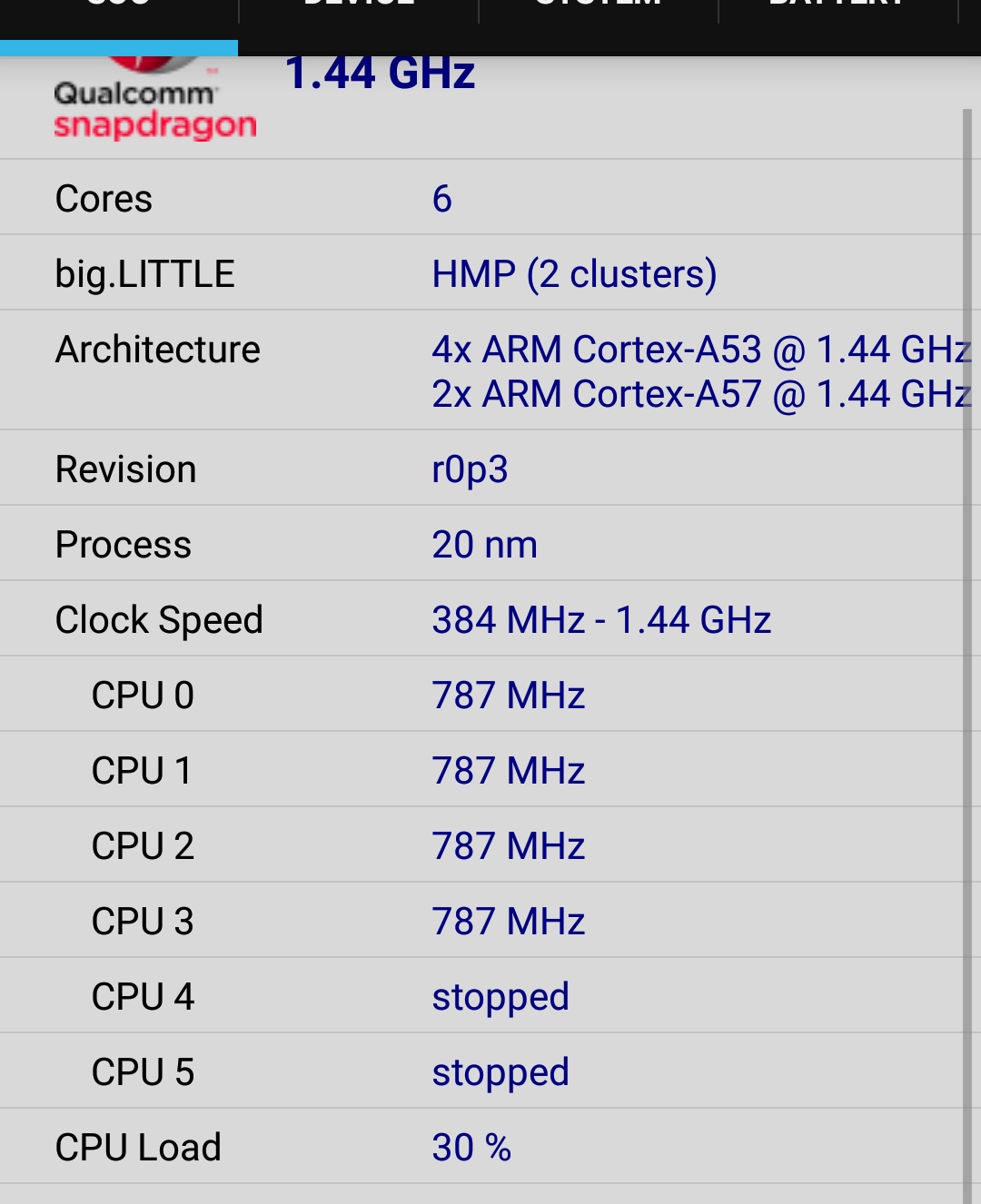Viewport: 981px width, 1204px height.
Task: Tap the Clock Speed range row
Action: 481,619
